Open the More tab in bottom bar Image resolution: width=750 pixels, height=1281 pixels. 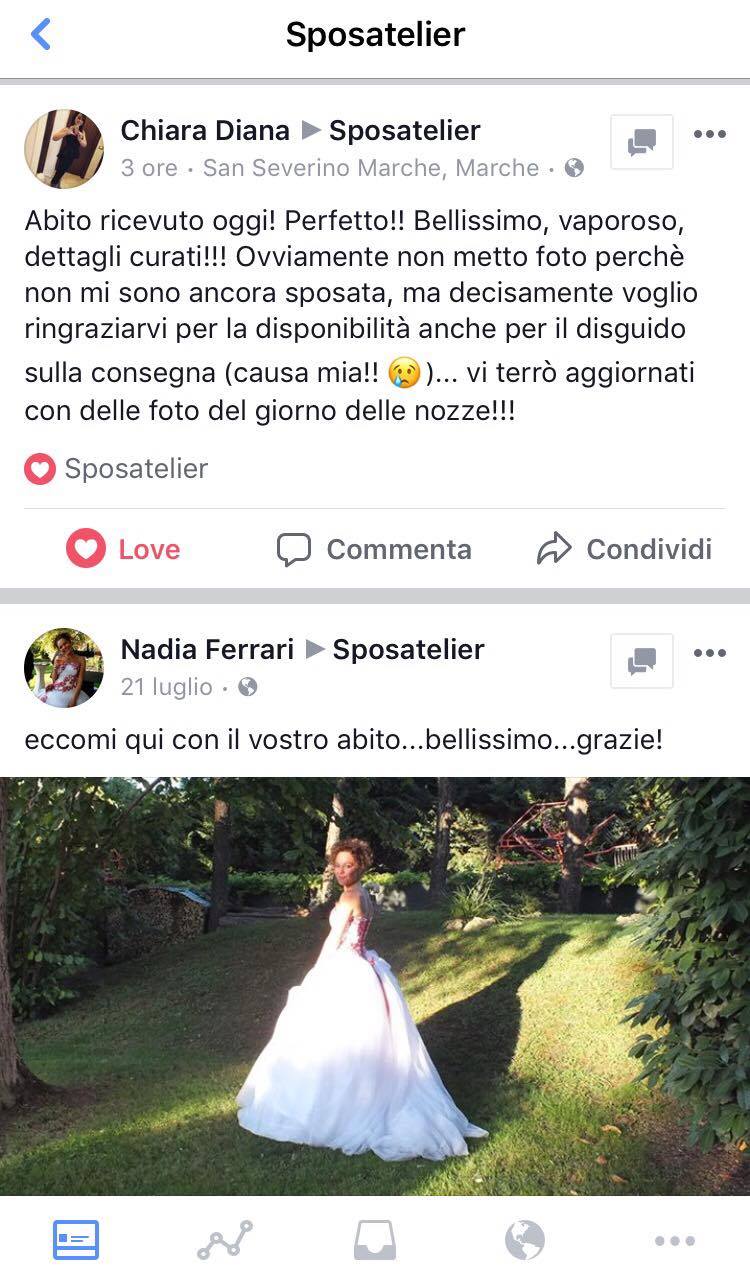675,1241
